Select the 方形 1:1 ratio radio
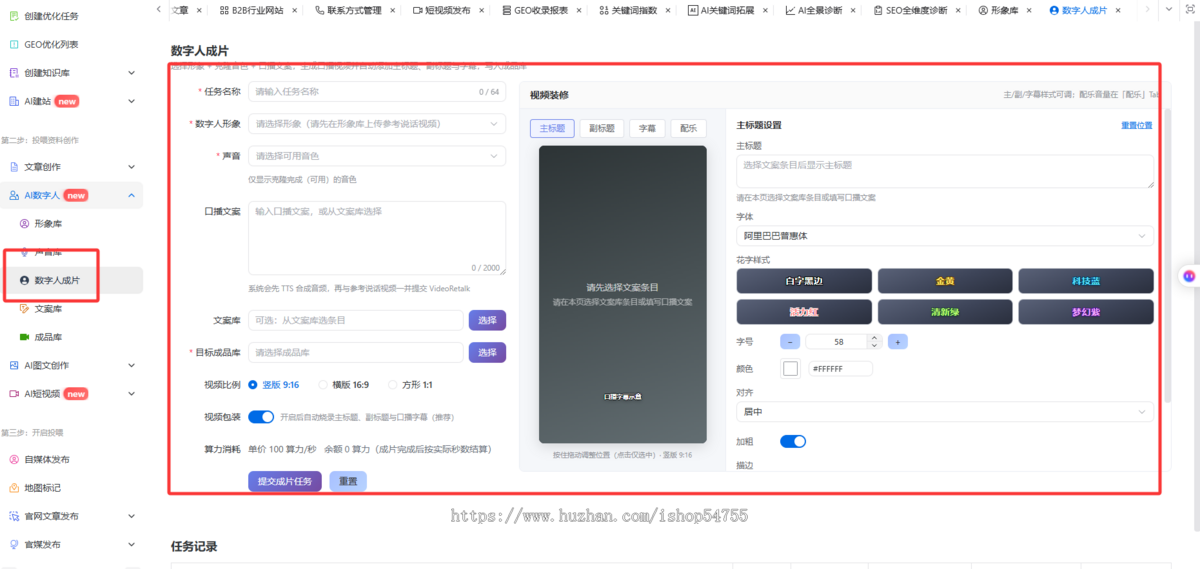This screenshot has height=569, width=1200. click(x=393, y=384)
